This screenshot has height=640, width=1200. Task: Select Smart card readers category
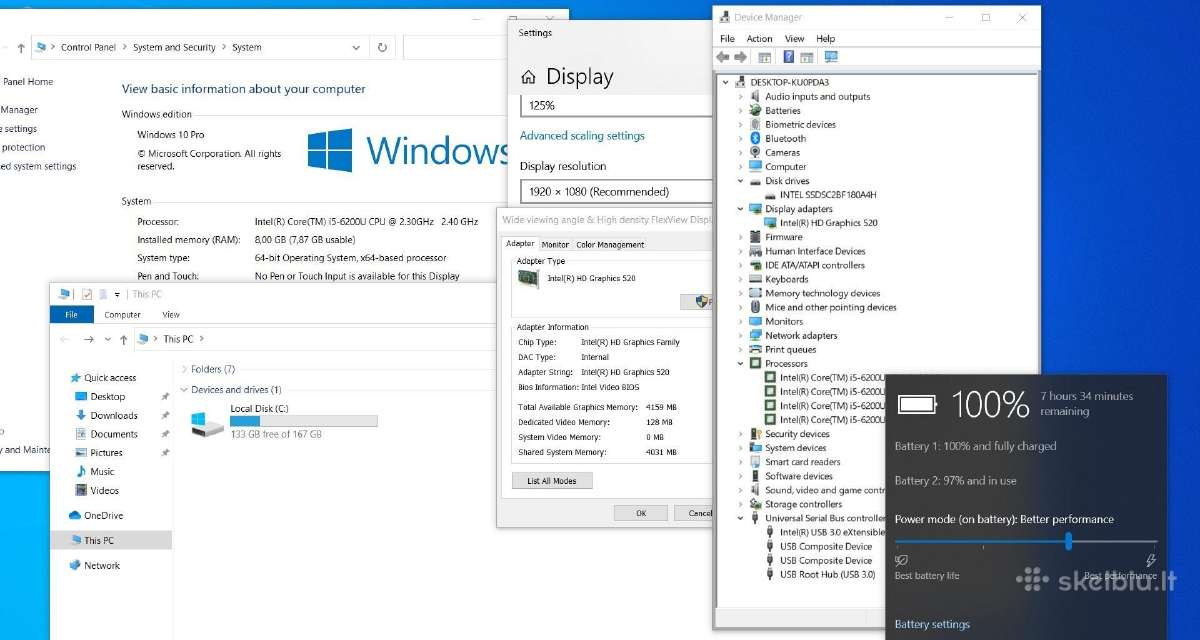[803, 462]
